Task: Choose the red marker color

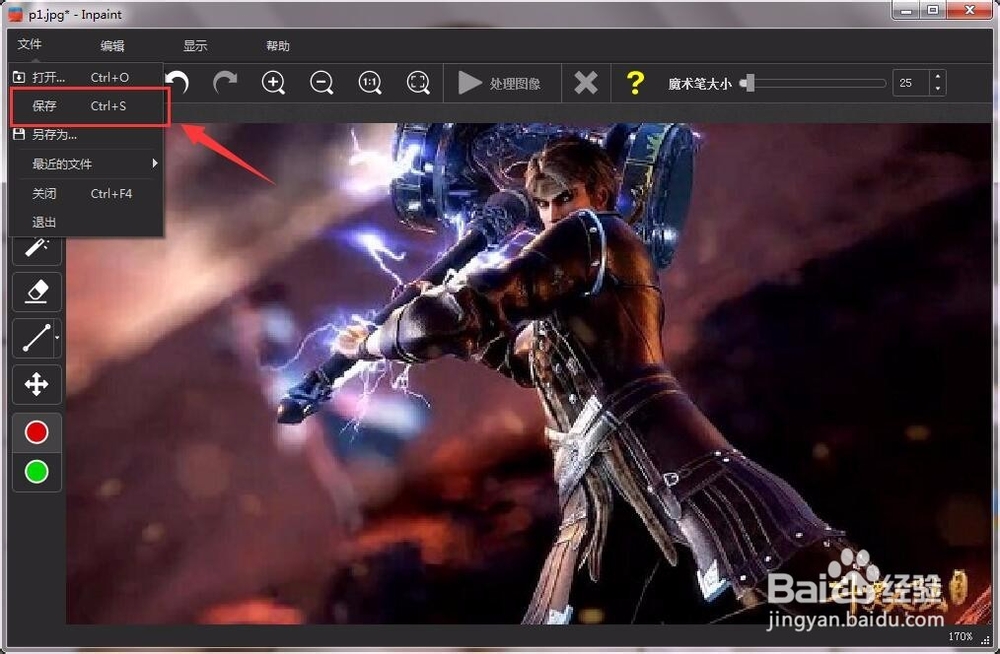Action: click(x=36, y=433)
